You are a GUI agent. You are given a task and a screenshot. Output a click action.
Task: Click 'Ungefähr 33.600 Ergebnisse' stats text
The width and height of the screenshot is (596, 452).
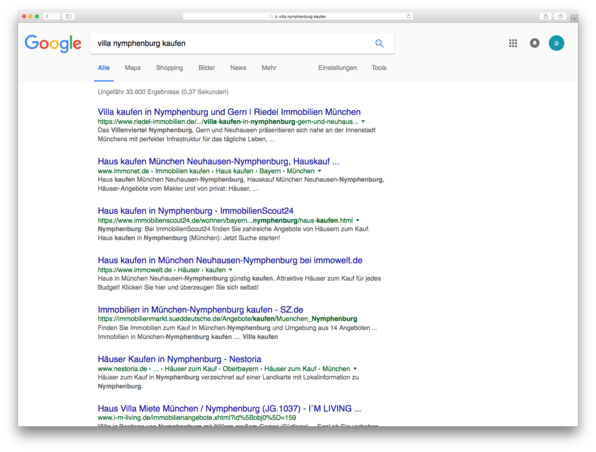click(x=163, y=92)
